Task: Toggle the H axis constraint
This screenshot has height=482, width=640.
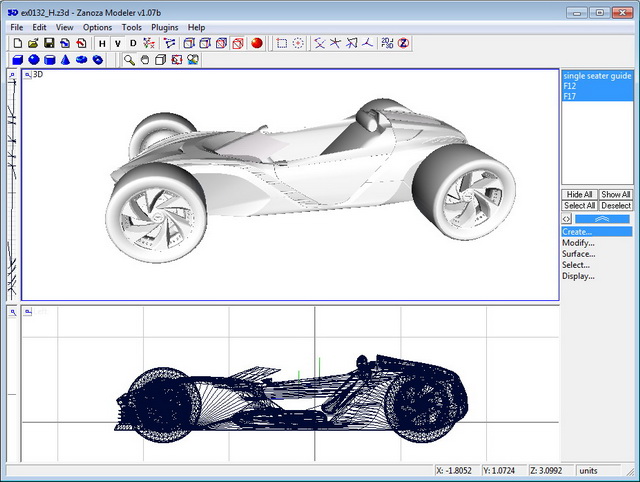Action: click(x=102, y=43)
